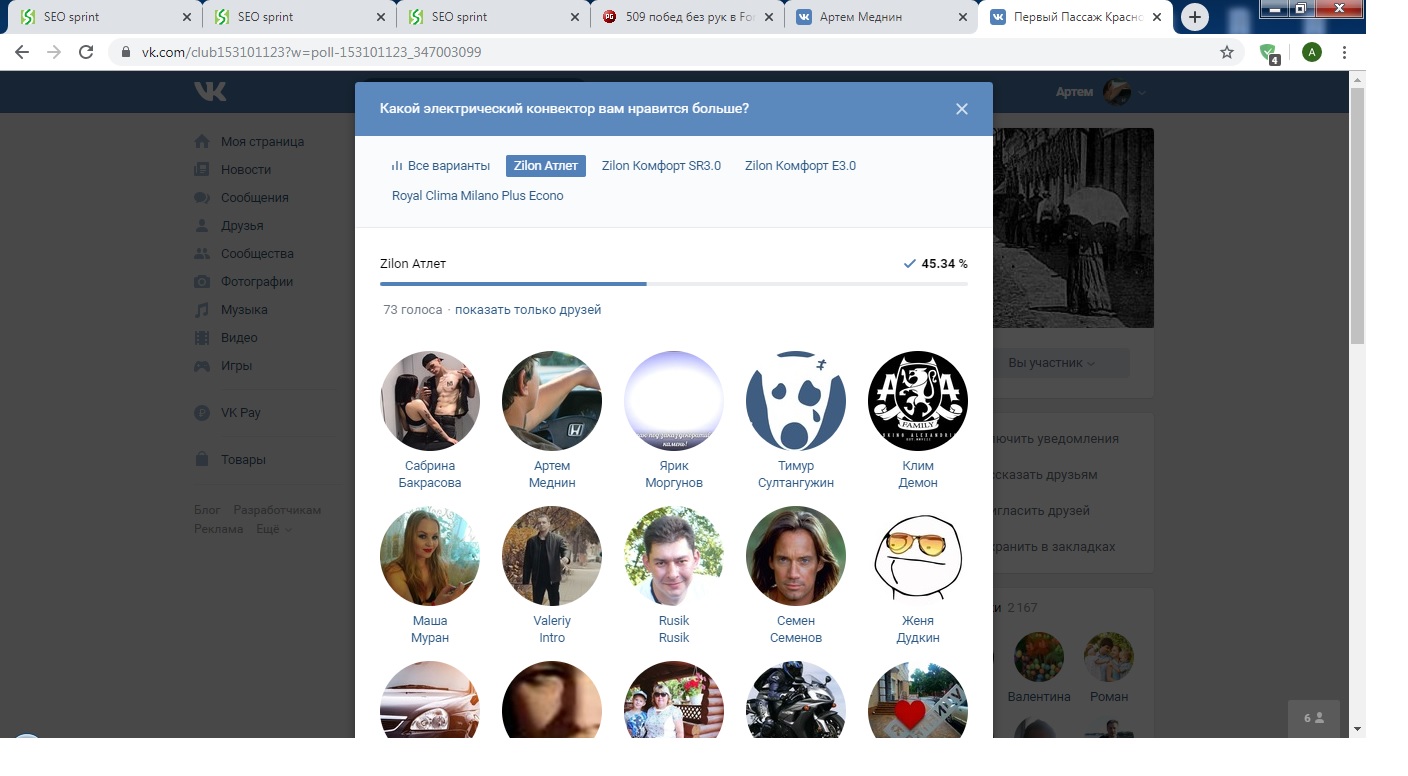1408x776 pixels.
Task: Open the Артем user menu dropdown
Action: [1101, 92]
